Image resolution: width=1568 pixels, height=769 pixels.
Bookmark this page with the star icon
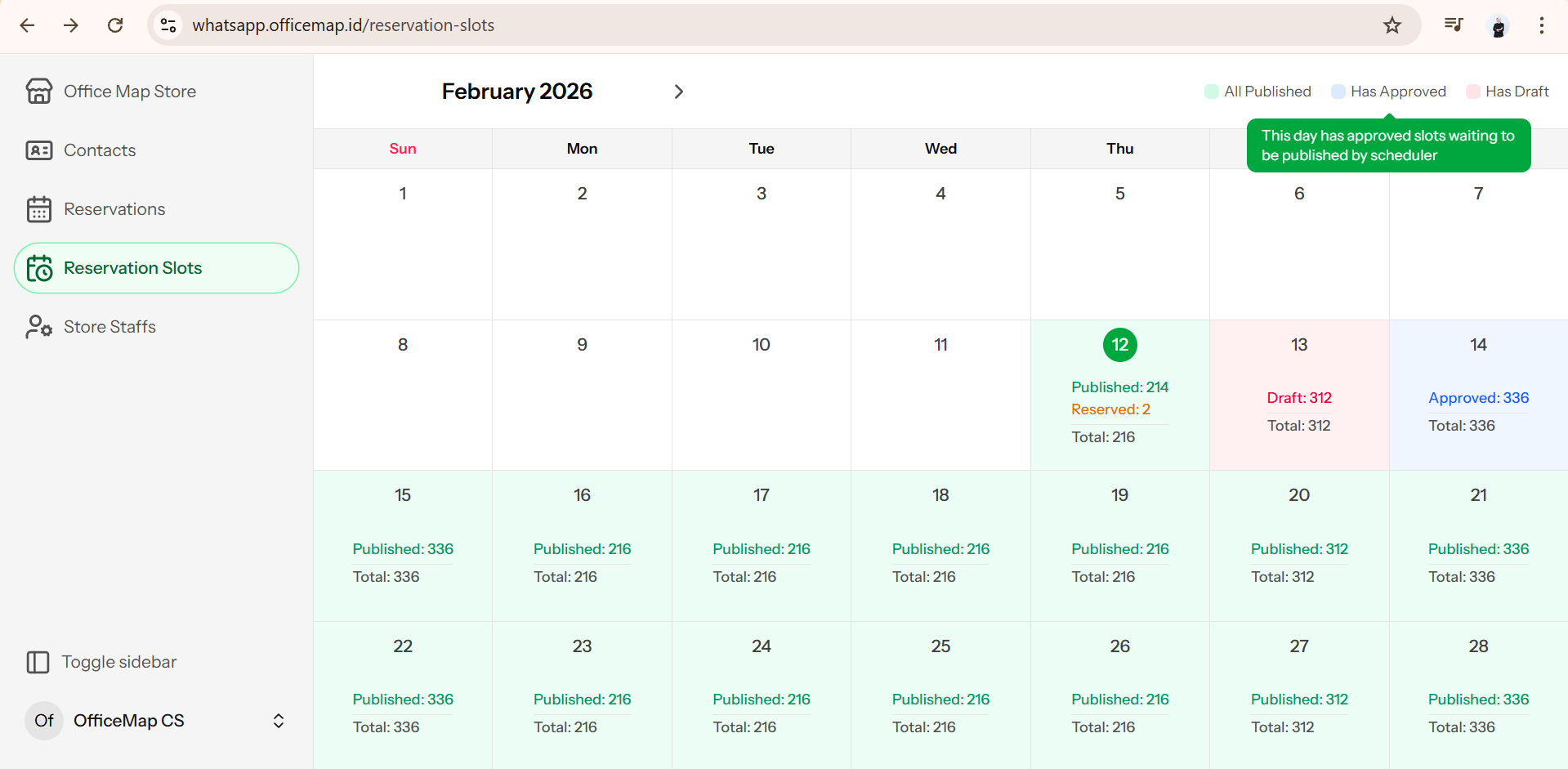(1392, 25)
